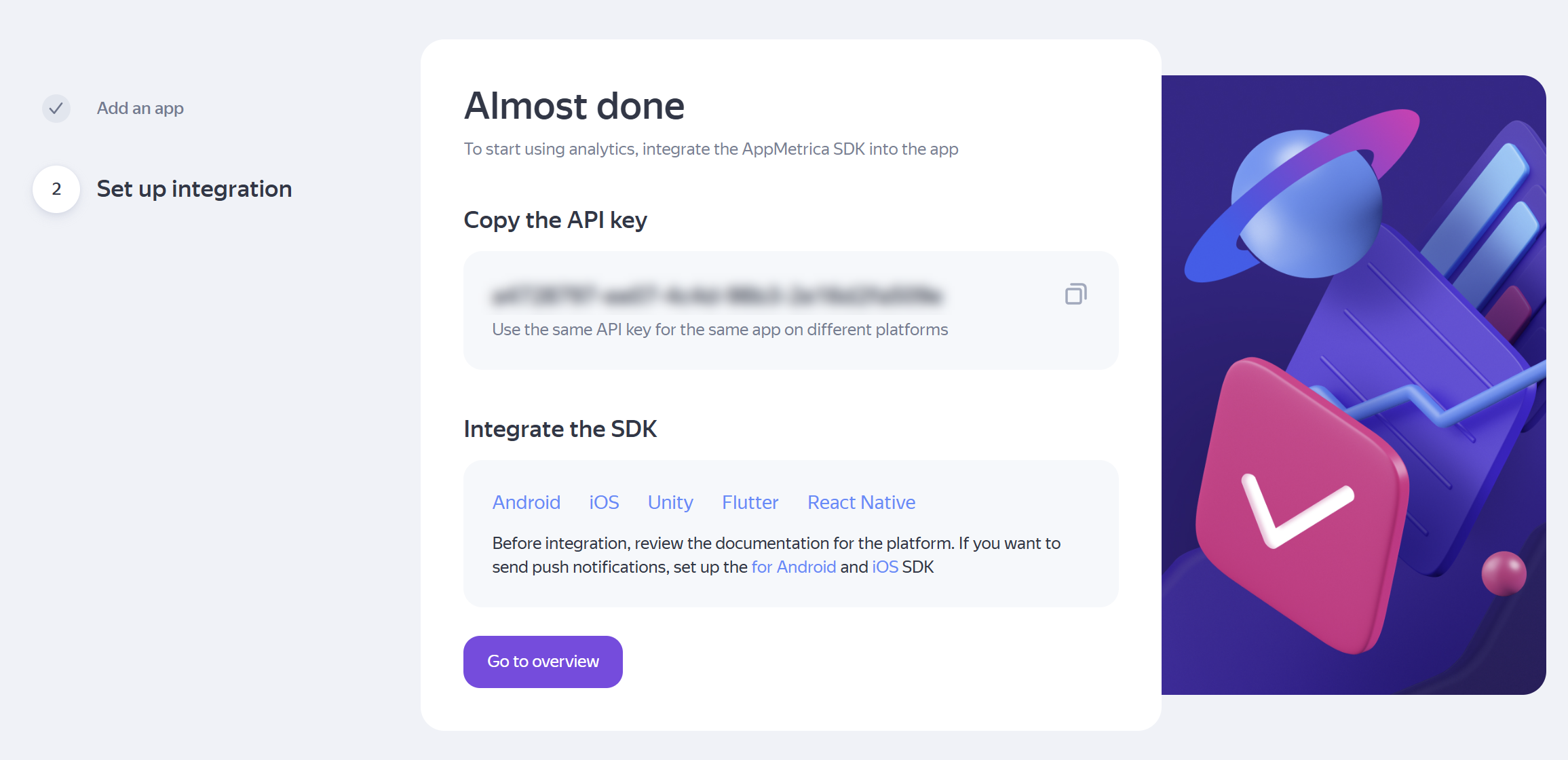
Task: Choose the React Native integration link
Action: pos(861,502)
